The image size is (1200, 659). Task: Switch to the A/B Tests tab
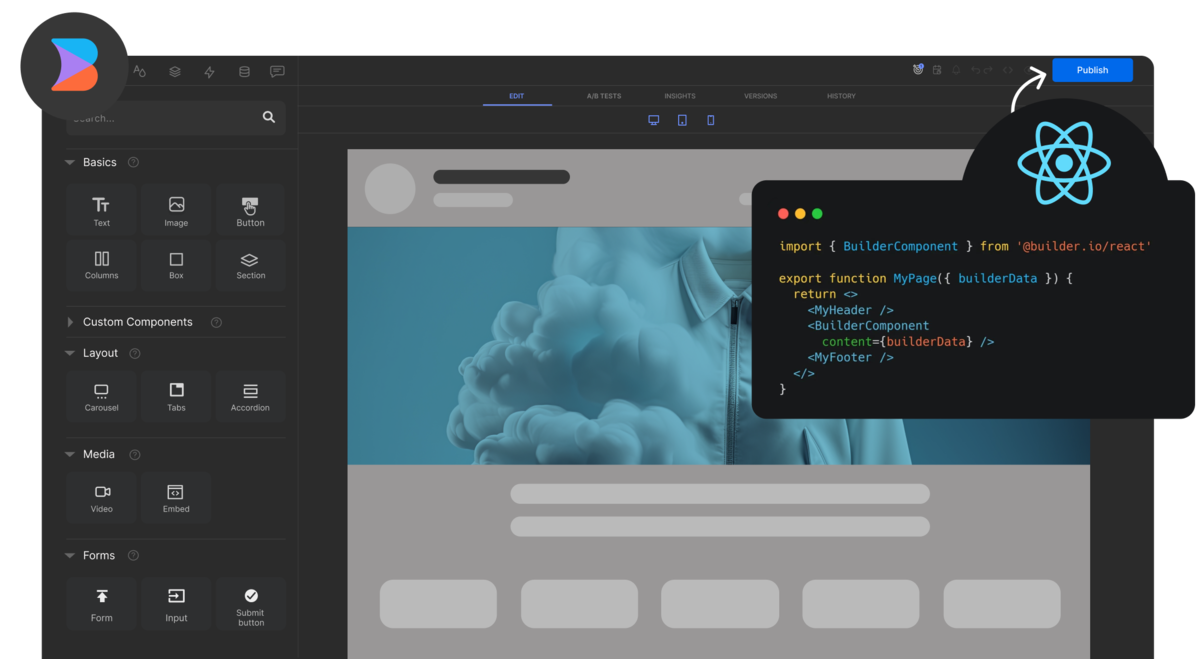pyautogui.click(x=603, y=96)
